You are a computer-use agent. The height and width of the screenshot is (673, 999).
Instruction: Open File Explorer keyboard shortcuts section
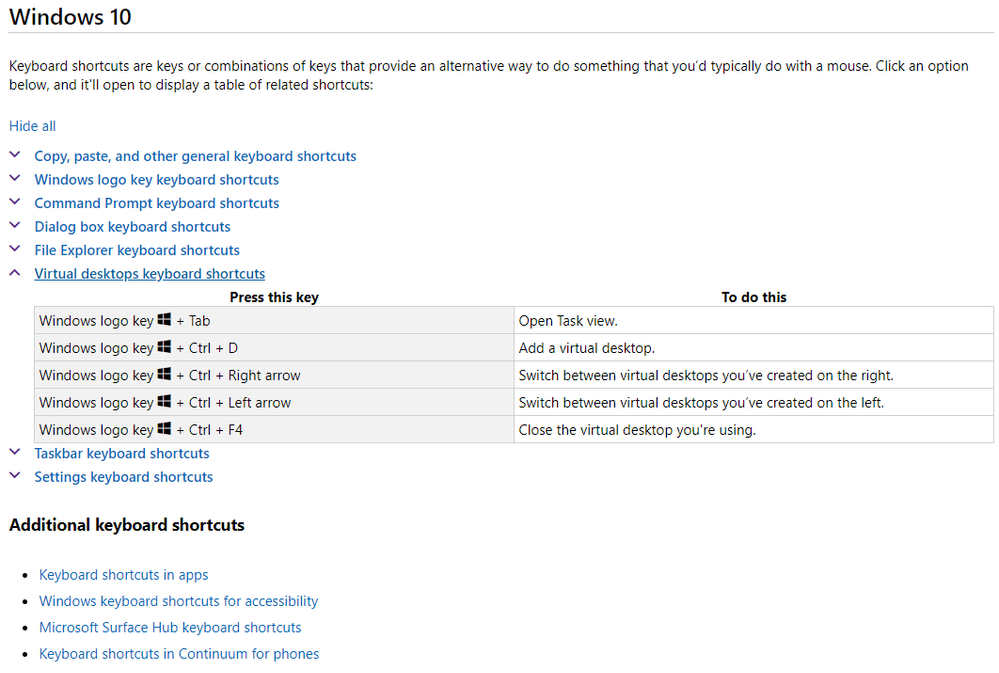tap(137, 250)
